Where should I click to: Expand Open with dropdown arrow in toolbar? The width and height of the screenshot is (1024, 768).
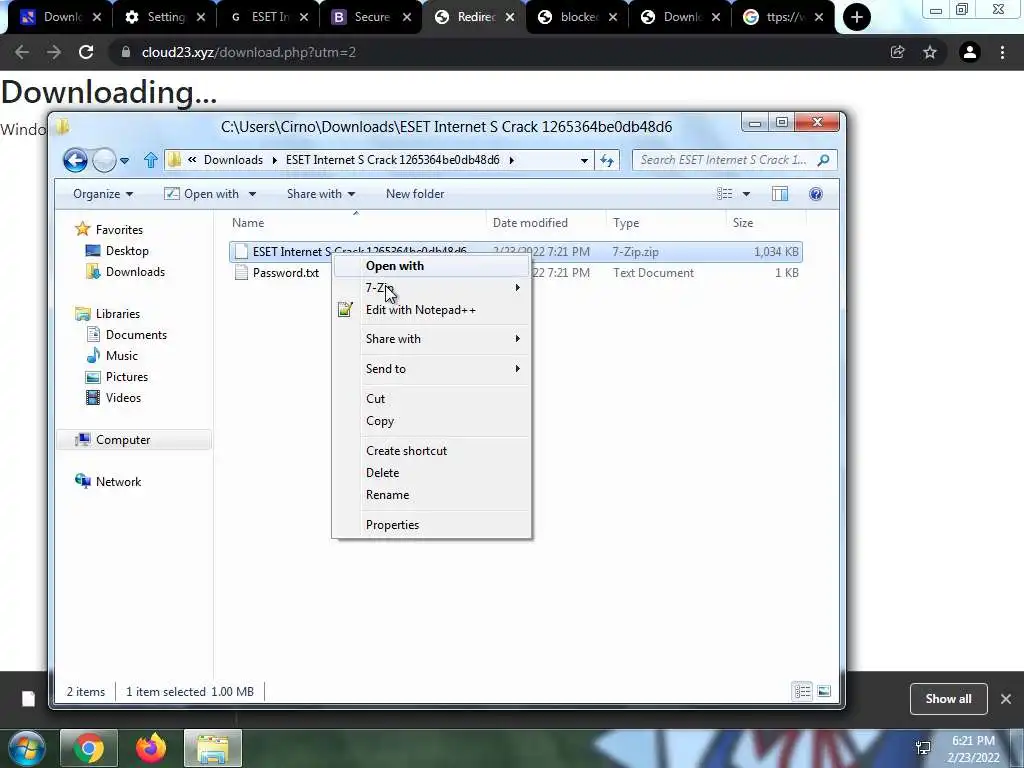point(252,194)
